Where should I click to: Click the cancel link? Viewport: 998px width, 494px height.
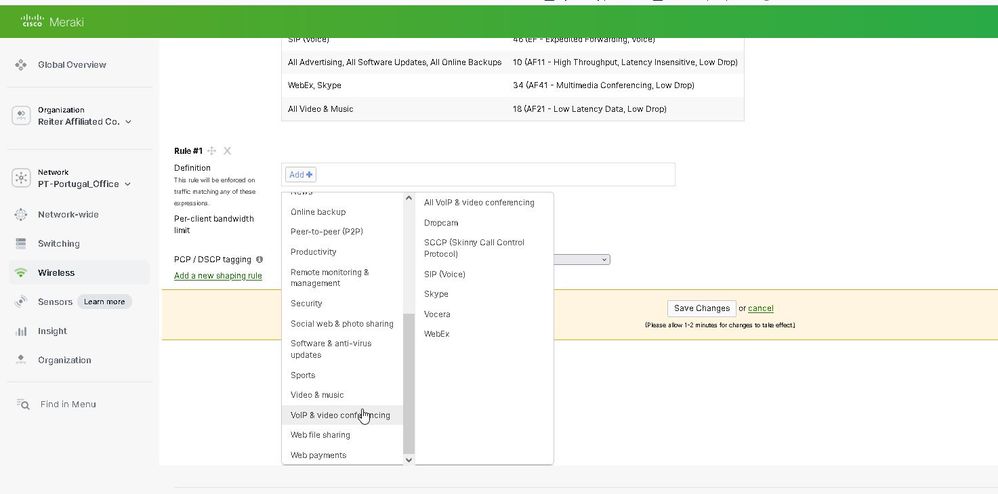[760, 308]
